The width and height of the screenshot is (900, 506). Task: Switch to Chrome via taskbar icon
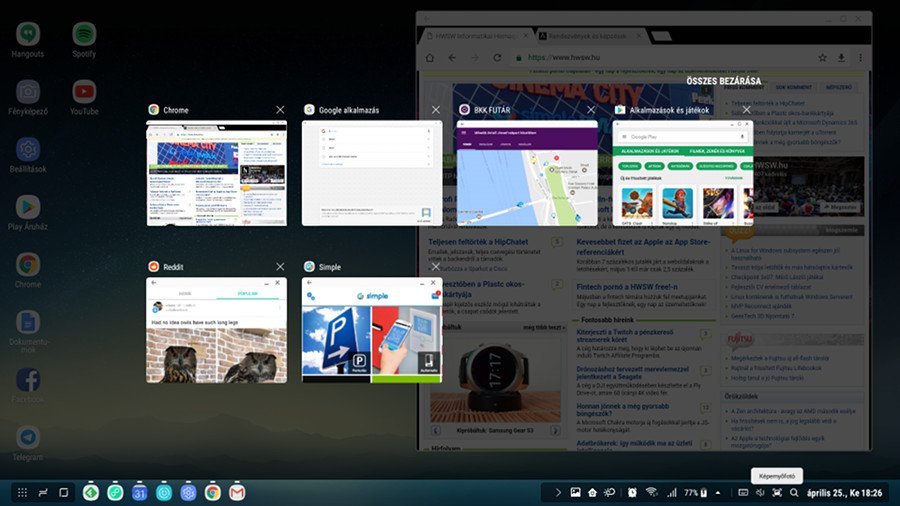pyautogui.click(x=212, y=492)
